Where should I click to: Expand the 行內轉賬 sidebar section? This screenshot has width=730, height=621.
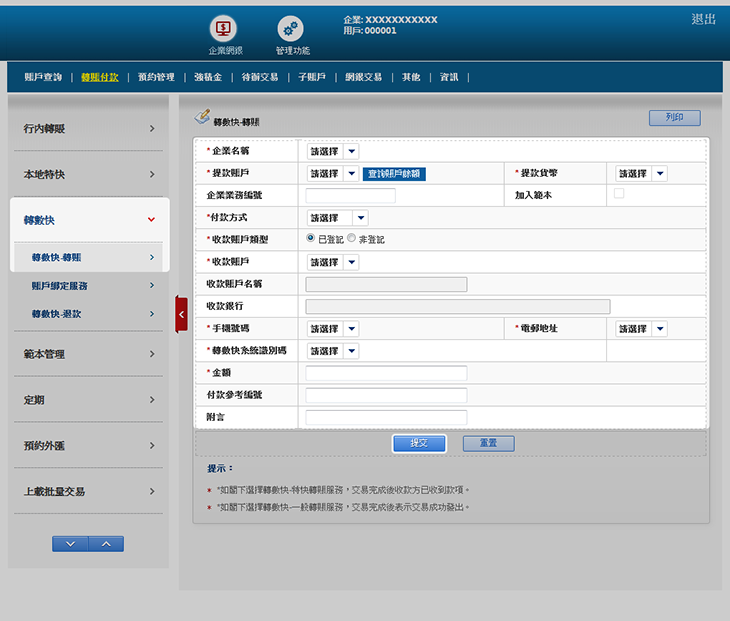87,129
